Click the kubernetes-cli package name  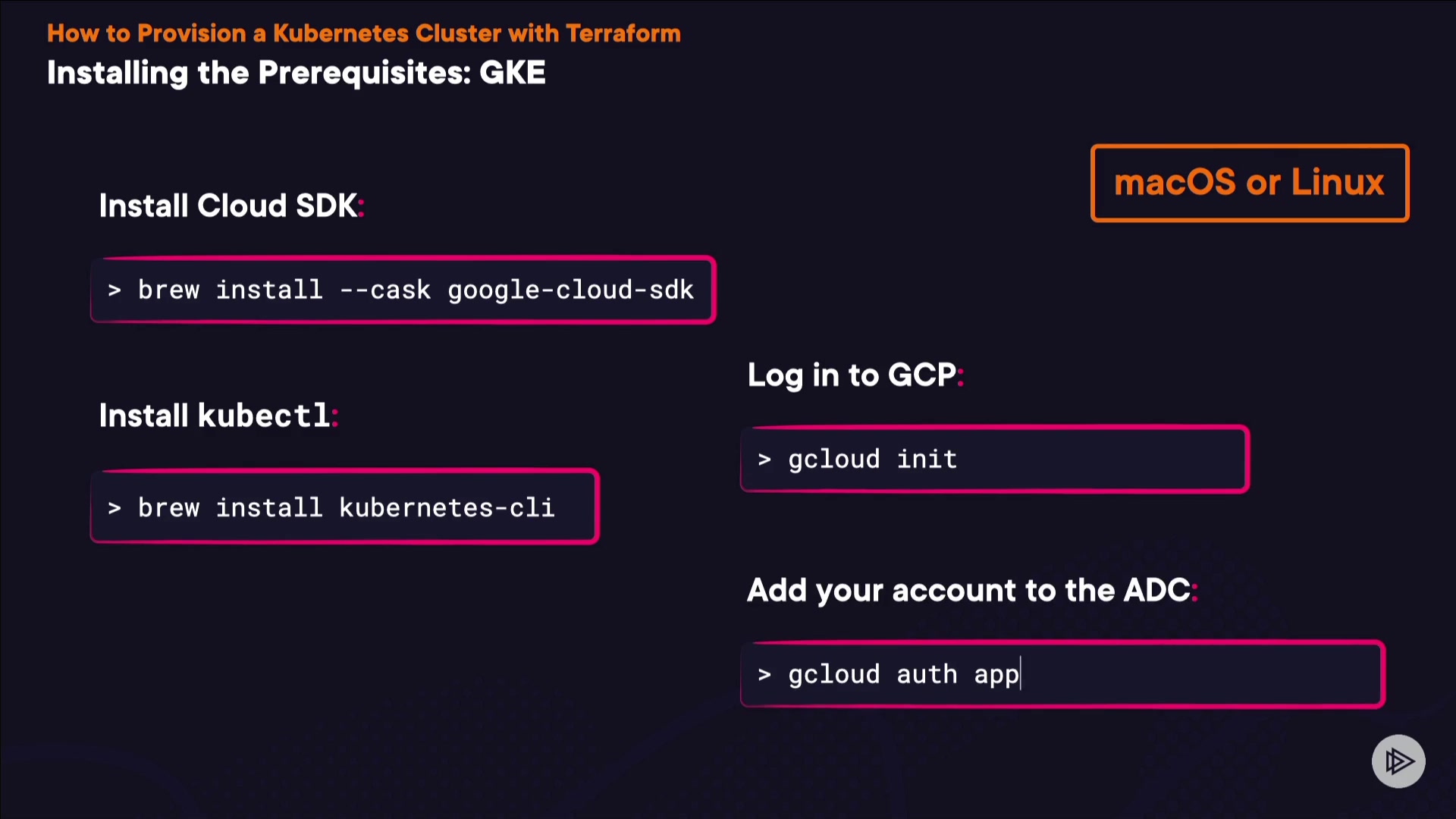coord(447,508)
